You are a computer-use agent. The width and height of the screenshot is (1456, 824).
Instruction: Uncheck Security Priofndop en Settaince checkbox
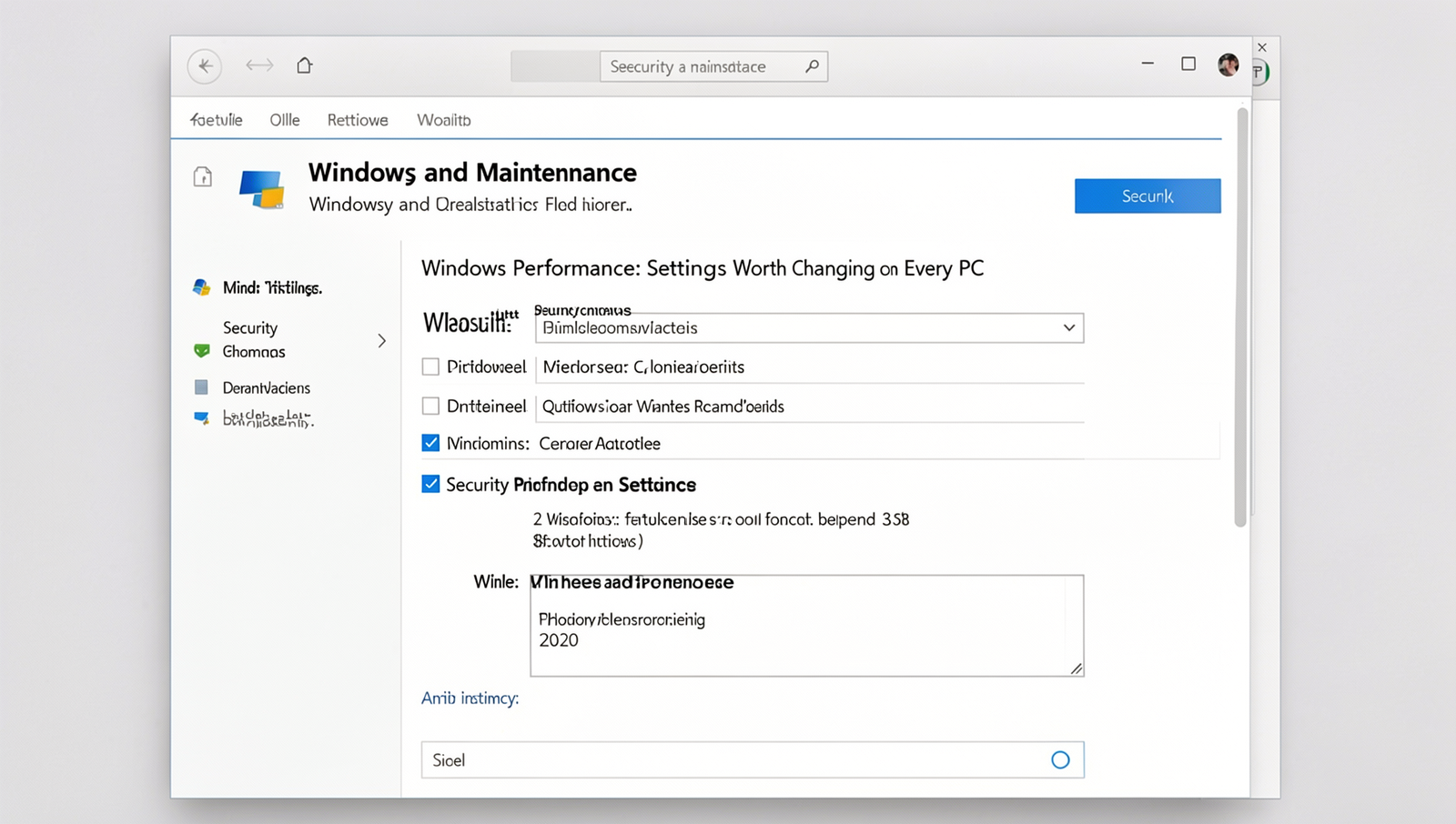coord(430,484)
